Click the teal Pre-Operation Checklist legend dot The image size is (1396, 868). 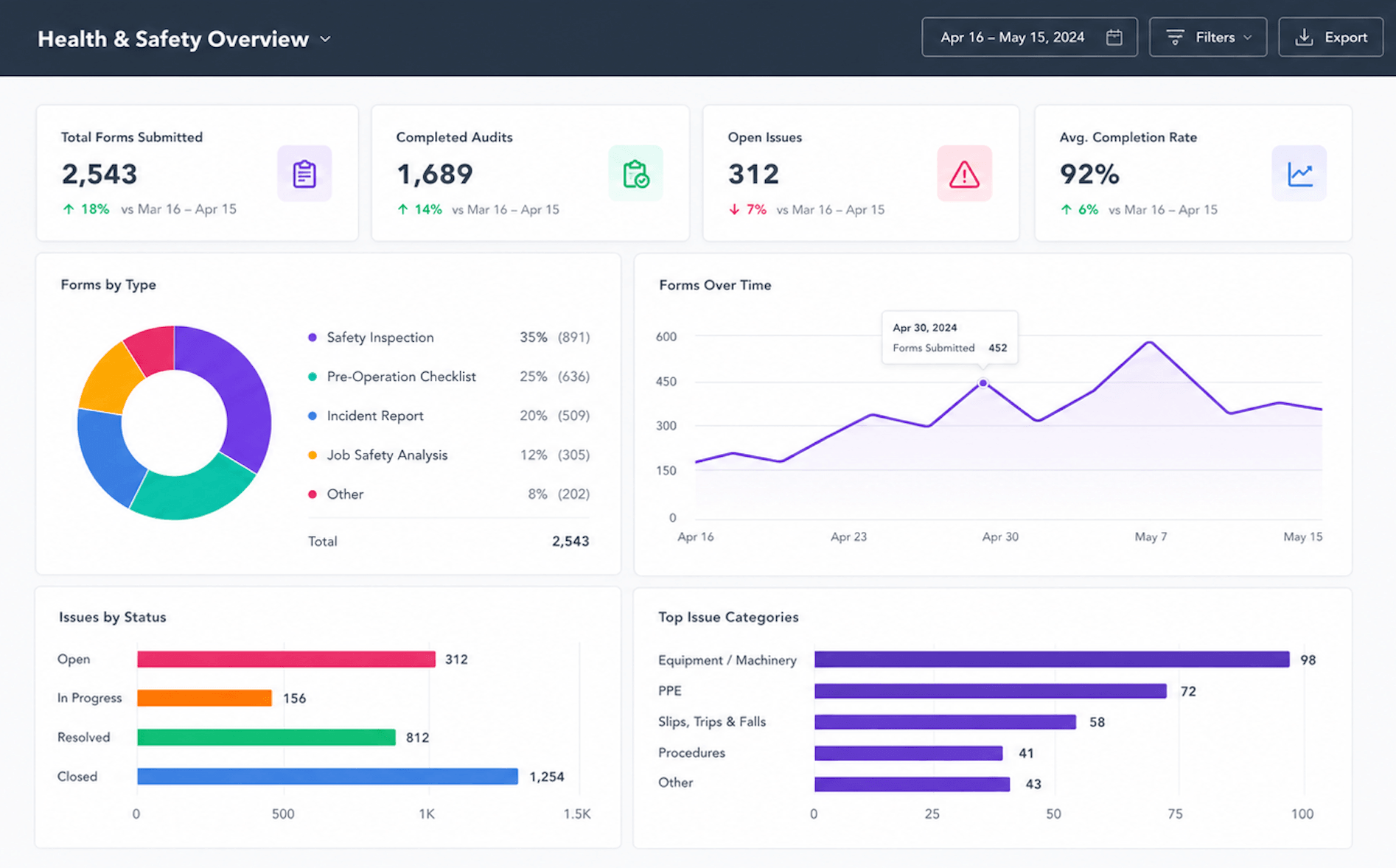pos(313,377)
